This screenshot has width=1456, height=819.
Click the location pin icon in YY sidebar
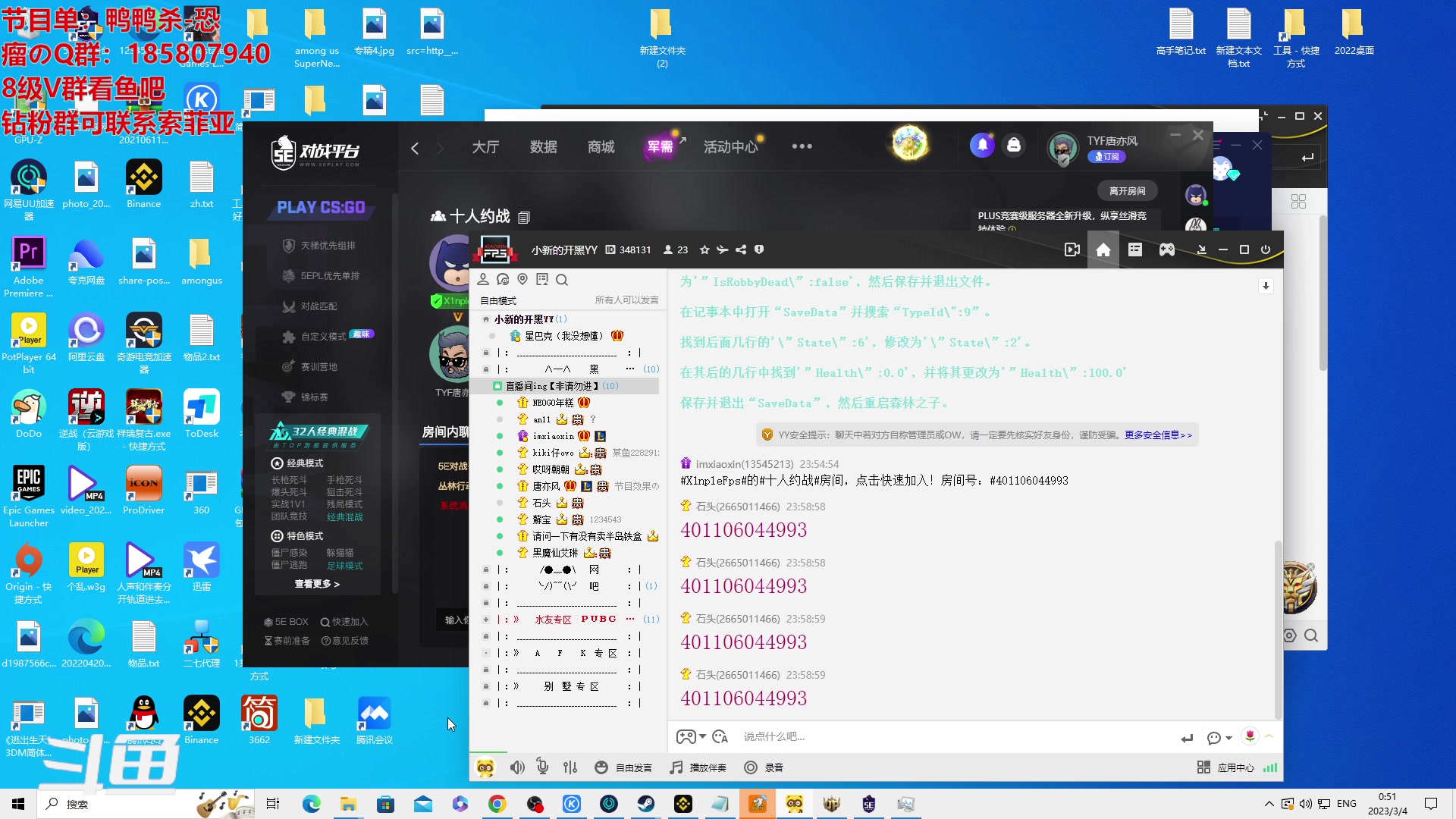522,280
